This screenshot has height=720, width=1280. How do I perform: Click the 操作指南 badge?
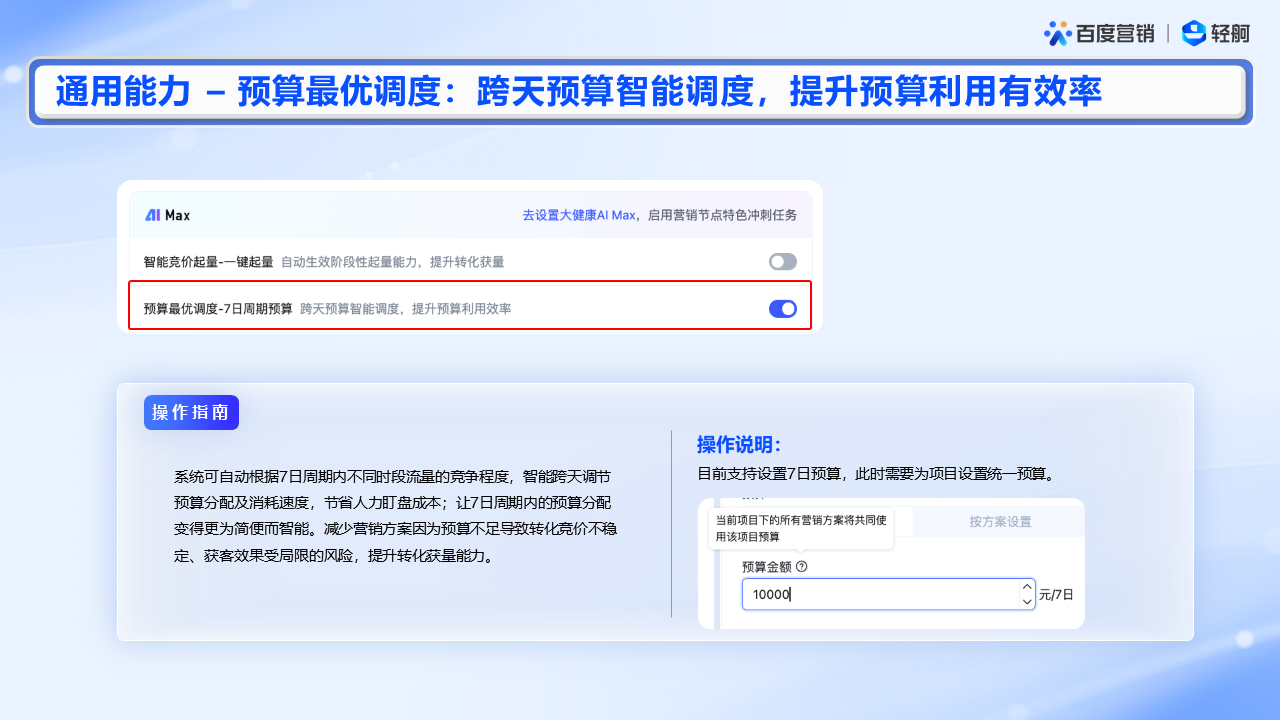pyautogui.click(x=191, y=412)
